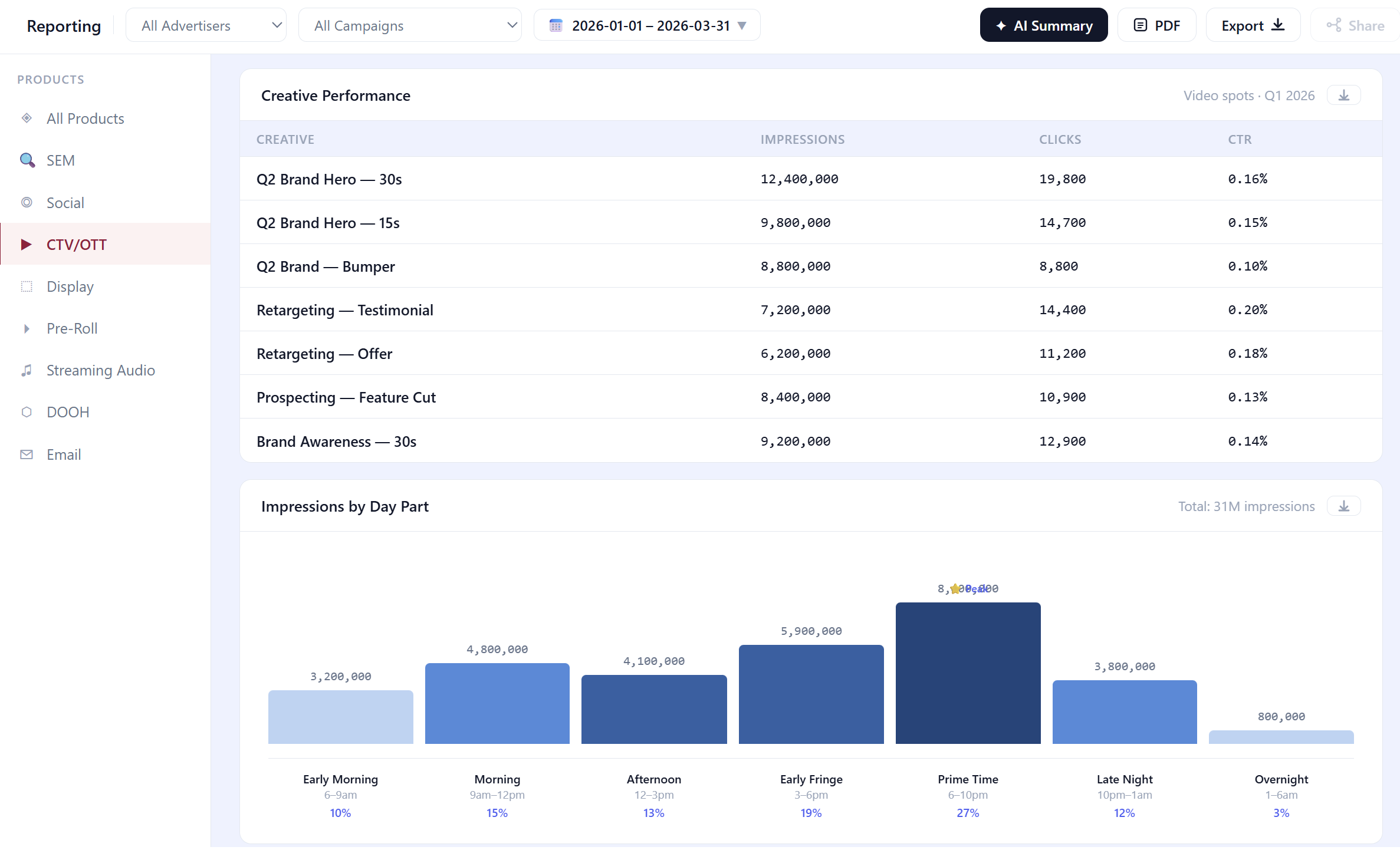Open DOOH product report
1400x850 pixels.
105,412
